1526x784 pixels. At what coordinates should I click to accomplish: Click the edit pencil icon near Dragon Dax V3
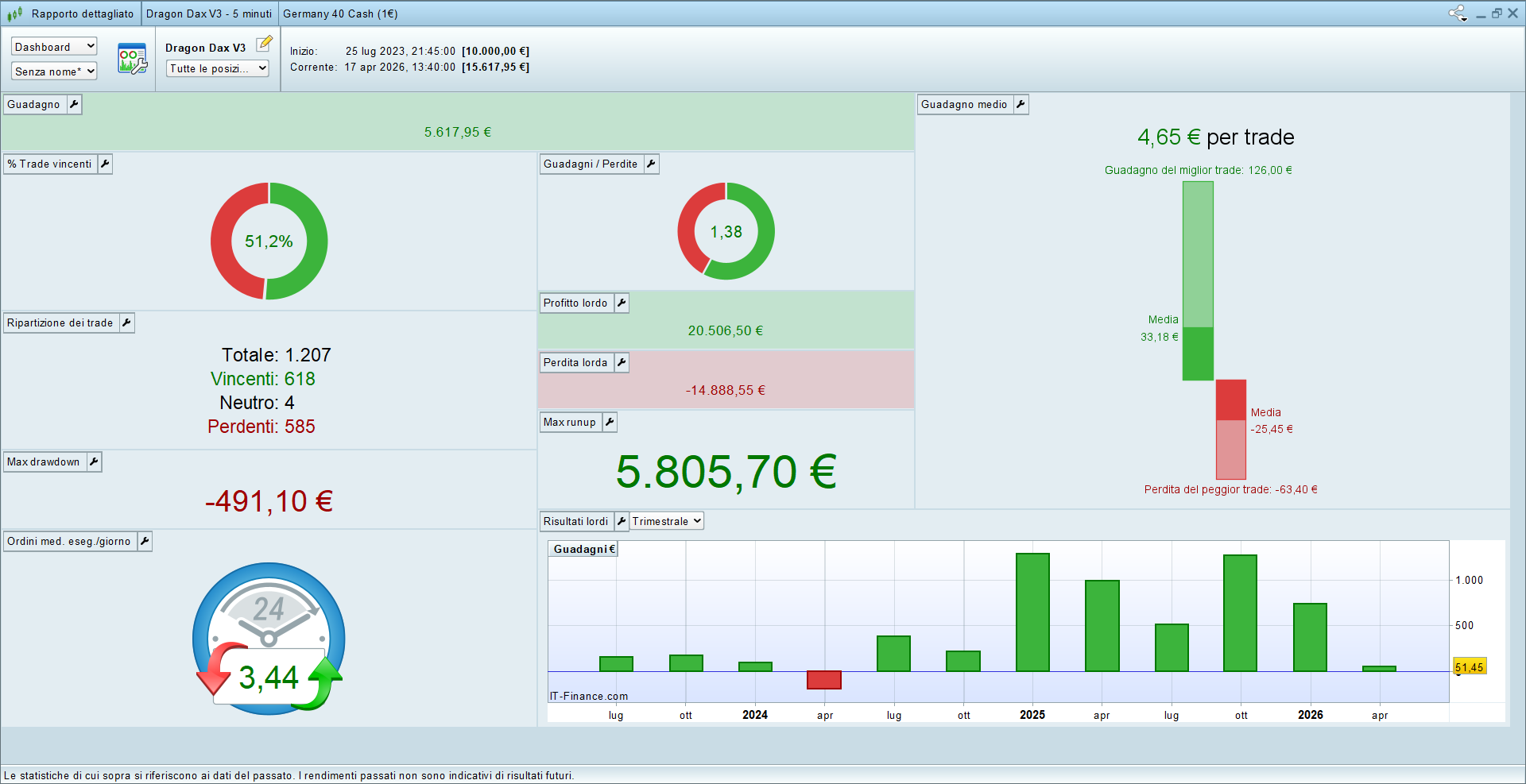(x=265, y=44)
